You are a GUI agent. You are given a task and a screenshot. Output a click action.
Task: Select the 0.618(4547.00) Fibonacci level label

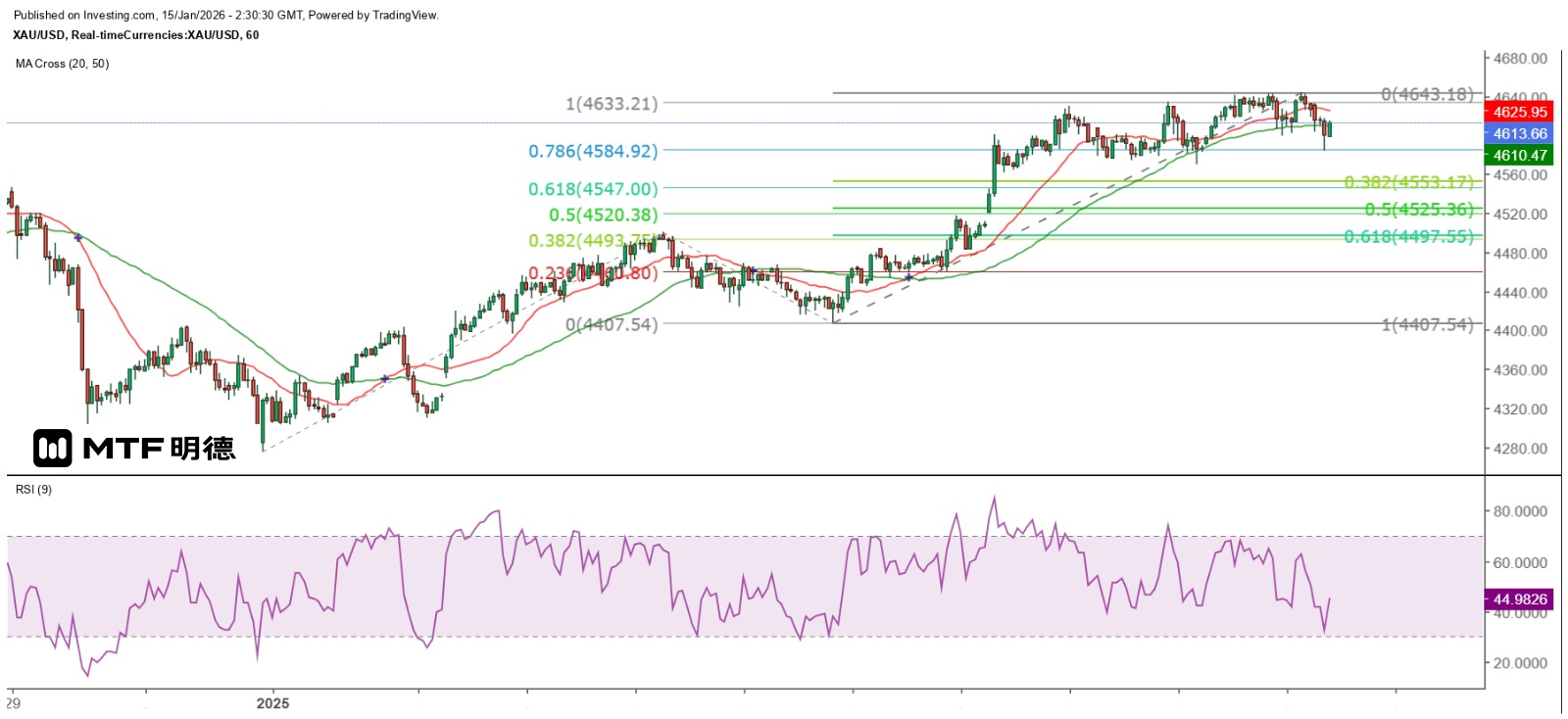tap(593, 189)
